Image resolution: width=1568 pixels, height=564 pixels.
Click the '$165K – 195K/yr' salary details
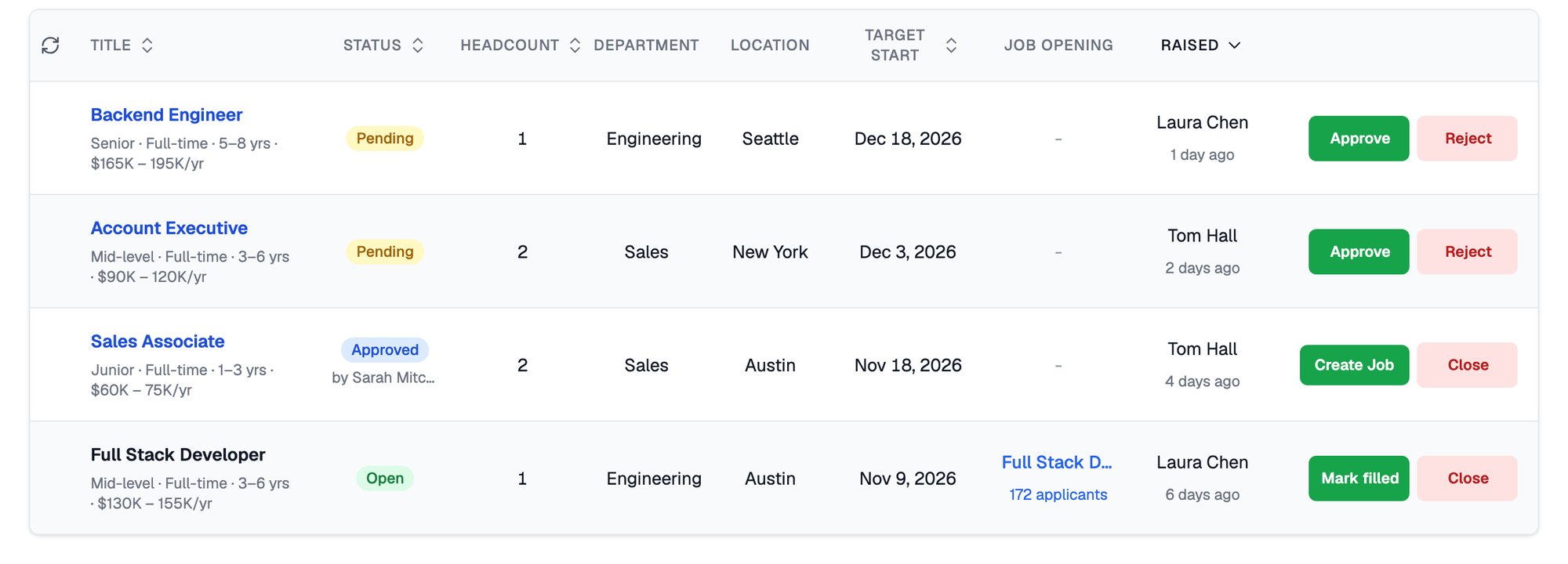[x=147, y=164]
